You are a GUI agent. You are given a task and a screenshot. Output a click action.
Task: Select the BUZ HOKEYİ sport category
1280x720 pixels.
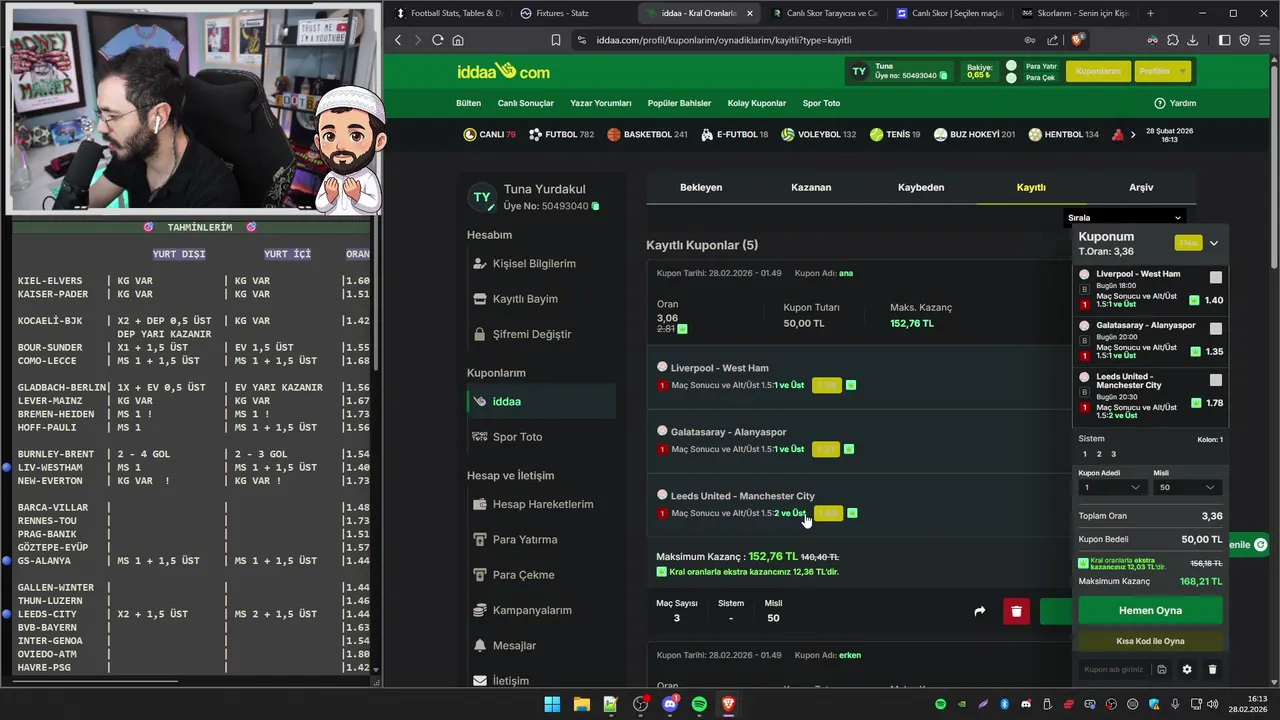974,134
